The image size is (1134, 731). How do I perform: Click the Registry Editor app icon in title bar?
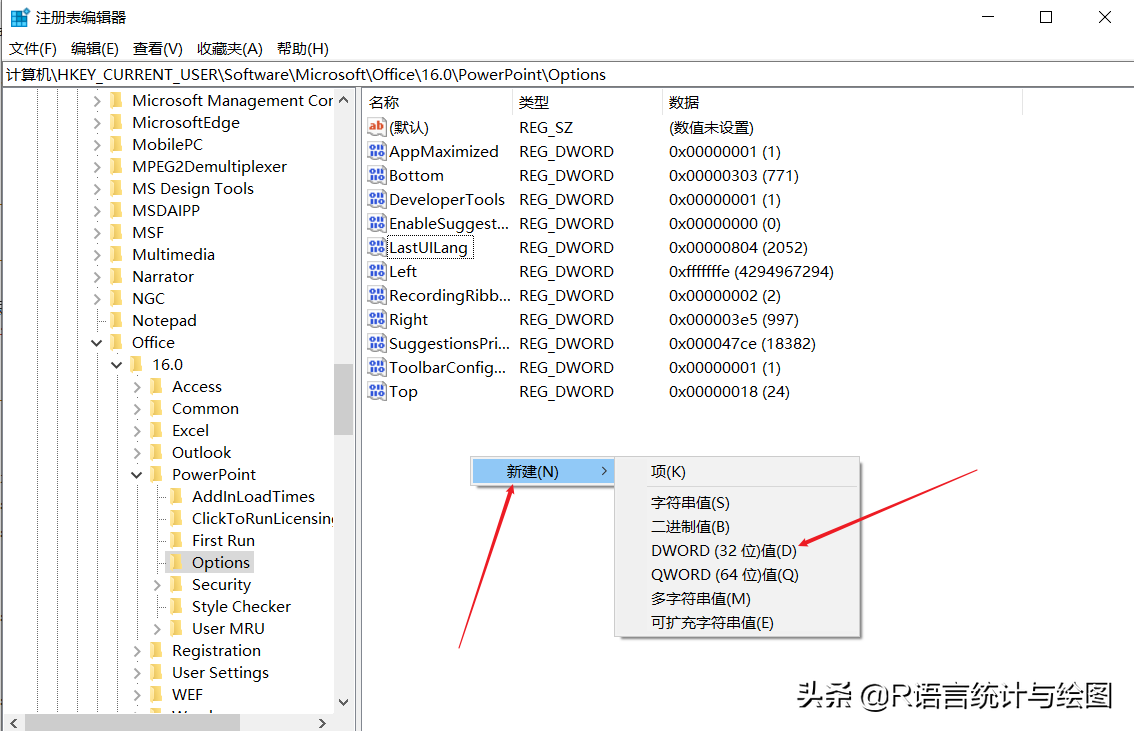20,17
